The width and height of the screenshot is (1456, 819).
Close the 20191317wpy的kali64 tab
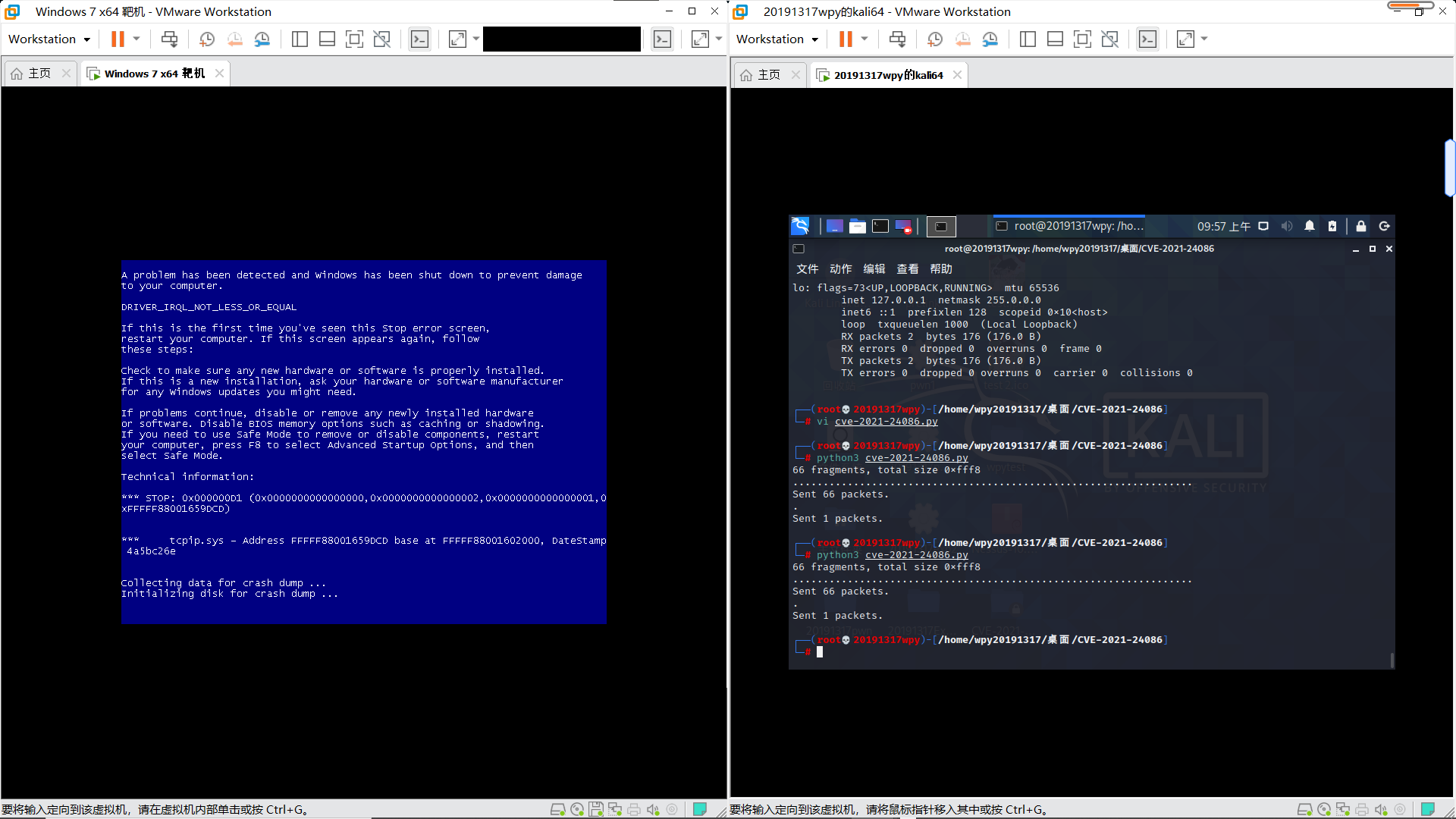(x=957, y=74)
